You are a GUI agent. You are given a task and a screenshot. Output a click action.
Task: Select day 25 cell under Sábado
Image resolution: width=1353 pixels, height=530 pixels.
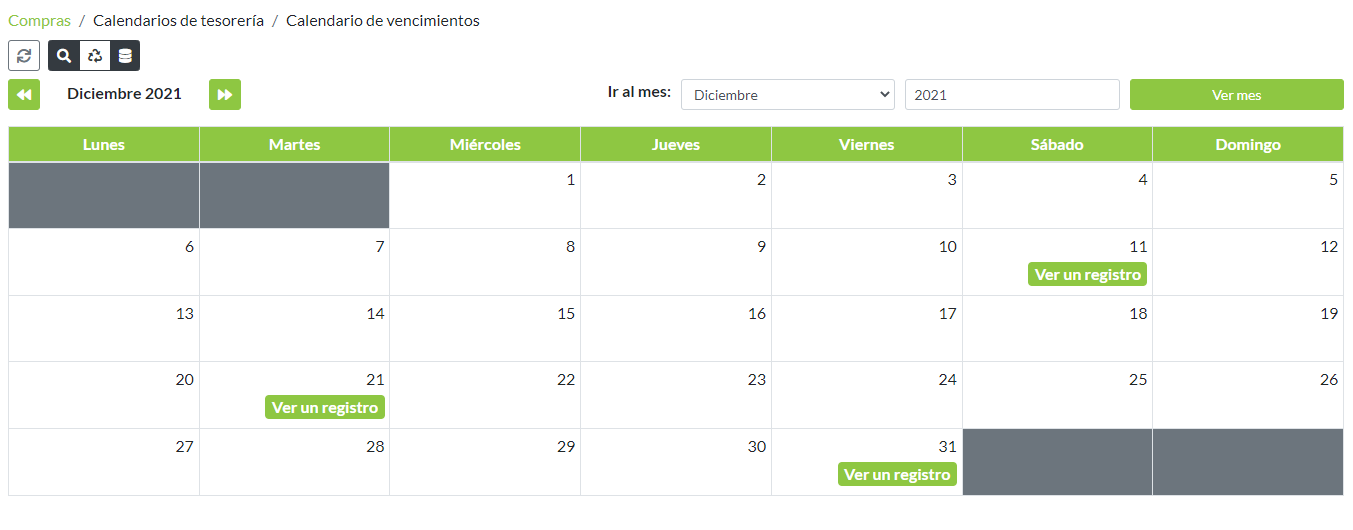(1057, 395)
